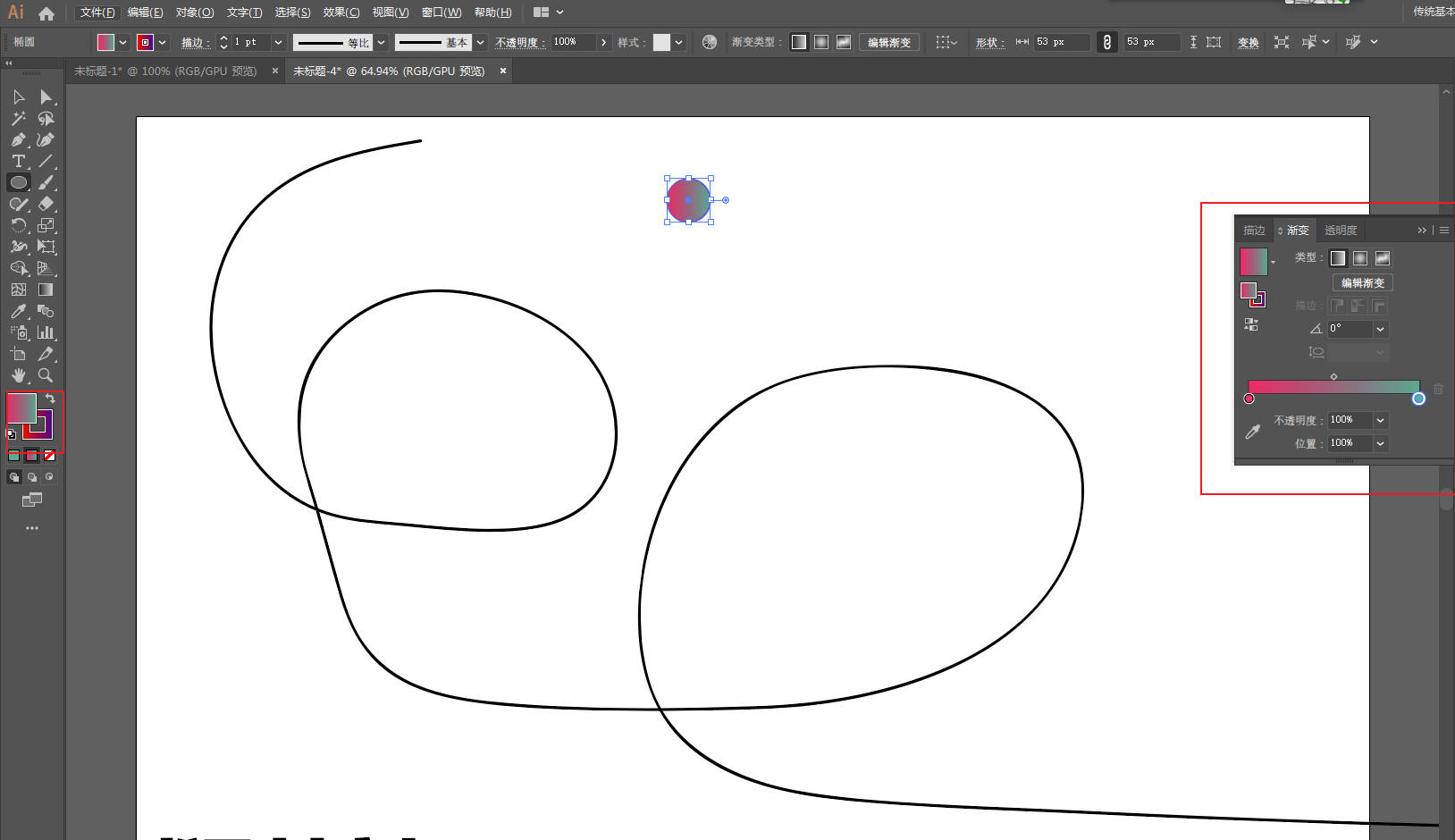This screenshot has height=840, width=1455.
Task: Select the pink gradient color stop
Action: click(x=1249, y=399)
